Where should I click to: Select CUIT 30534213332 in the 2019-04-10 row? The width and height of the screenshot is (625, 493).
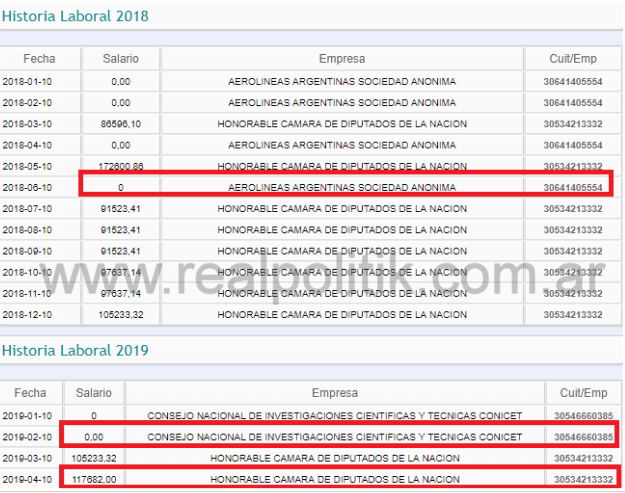click(584, 479)
